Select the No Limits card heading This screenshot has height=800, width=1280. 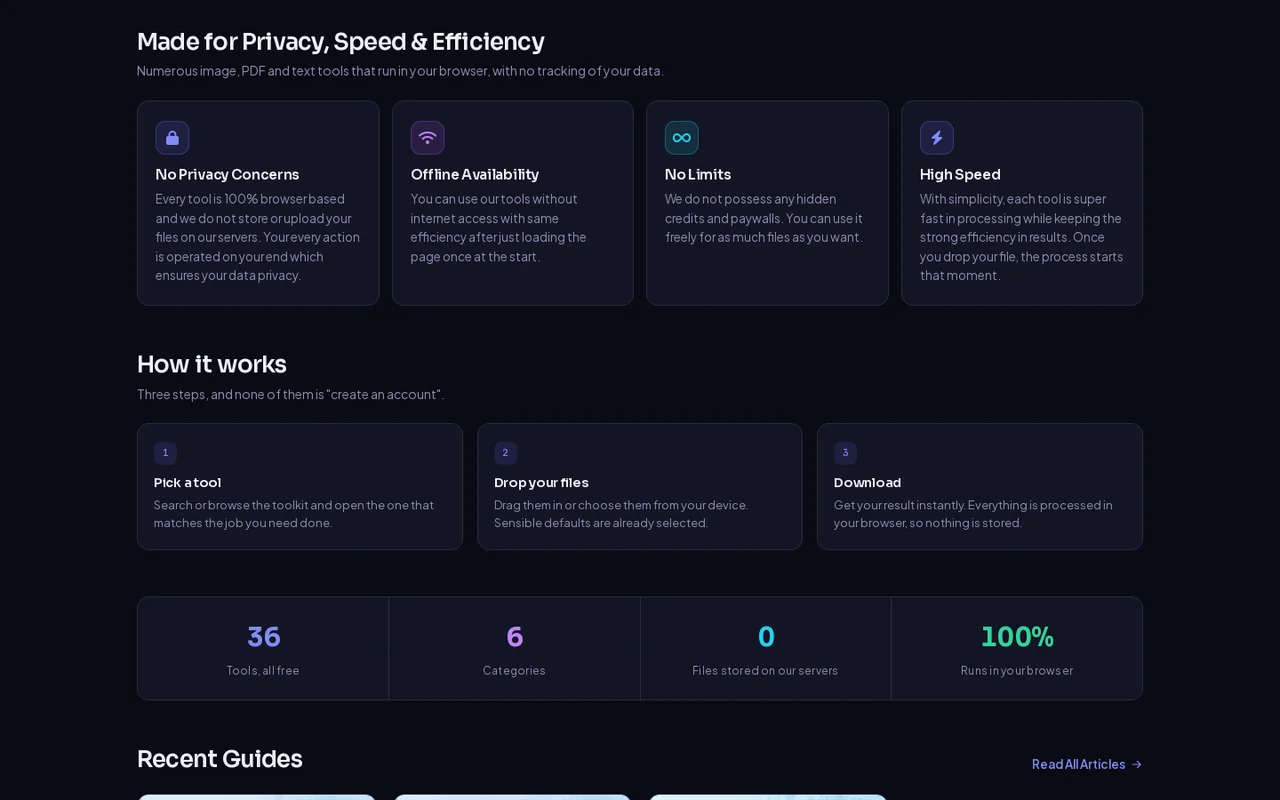(x=698, y=174)
